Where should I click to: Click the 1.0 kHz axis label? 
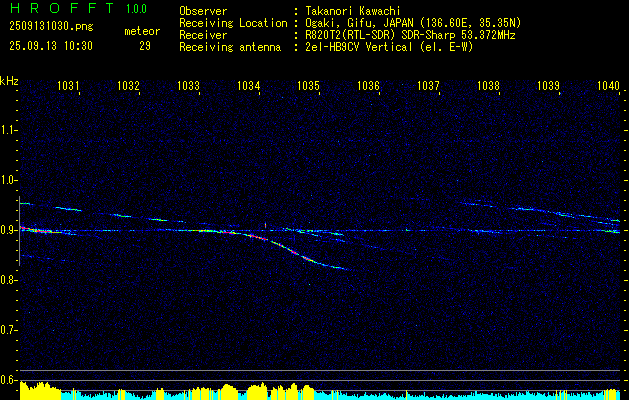click(7, 180)
